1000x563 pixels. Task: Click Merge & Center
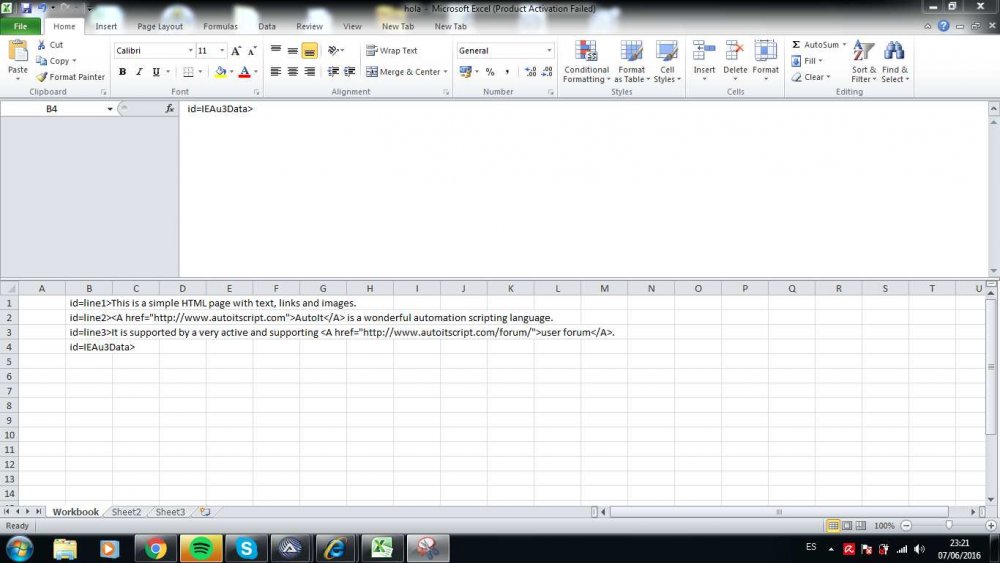(x=404, y=71)
